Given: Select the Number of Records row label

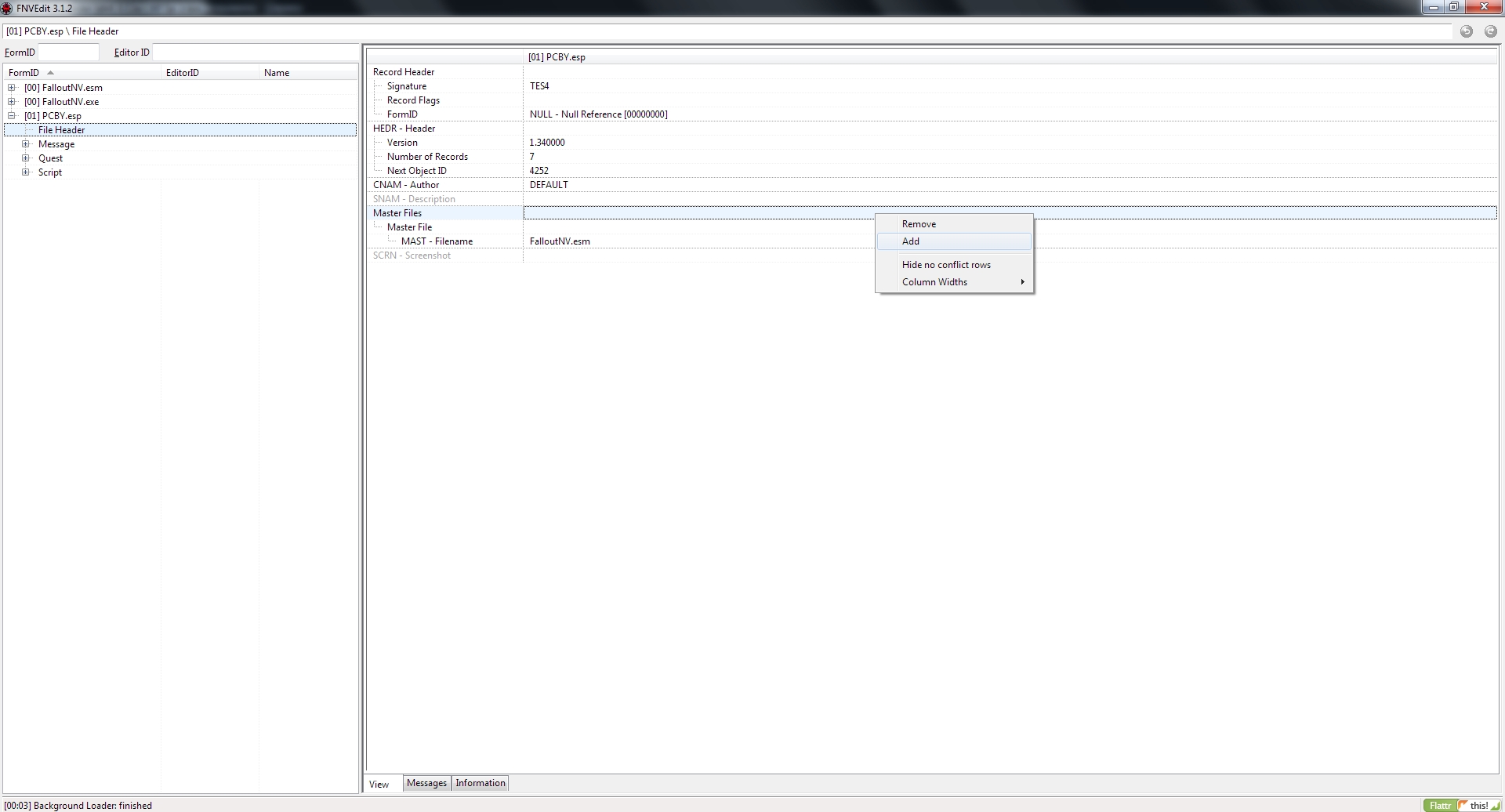Looking at the screenshot, I should click(427, 157).
